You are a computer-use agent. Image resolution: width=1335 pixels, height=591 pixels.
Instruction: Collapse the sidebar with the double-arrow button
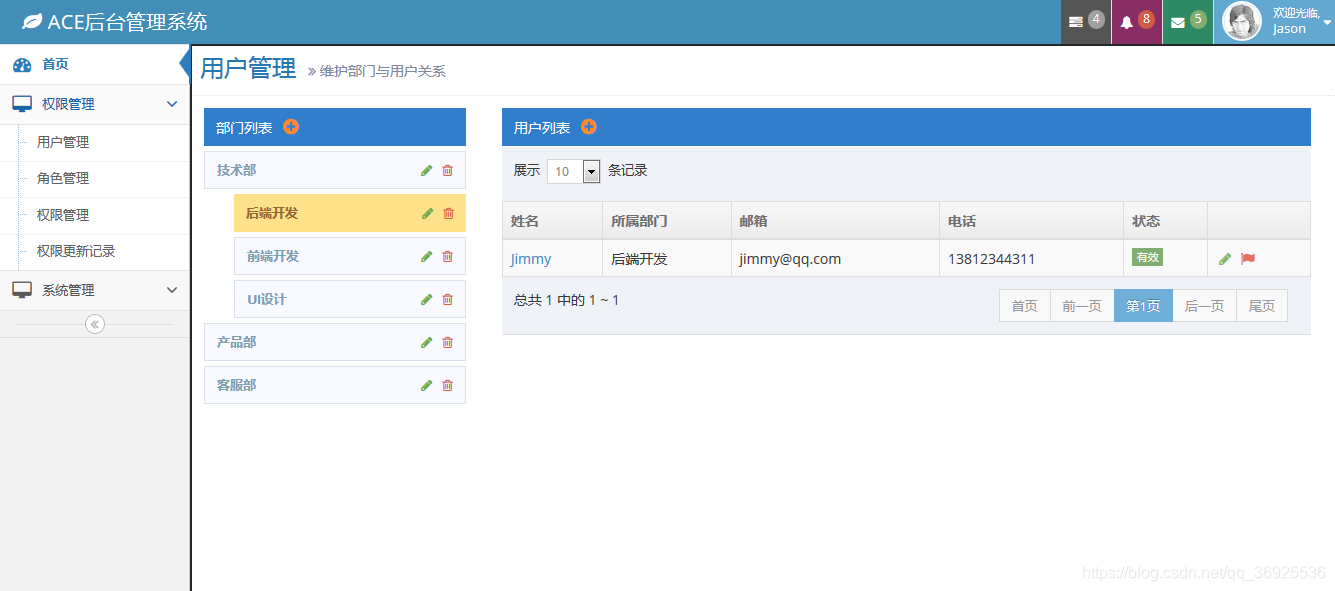pyautogui.click(x=95, y=324)
